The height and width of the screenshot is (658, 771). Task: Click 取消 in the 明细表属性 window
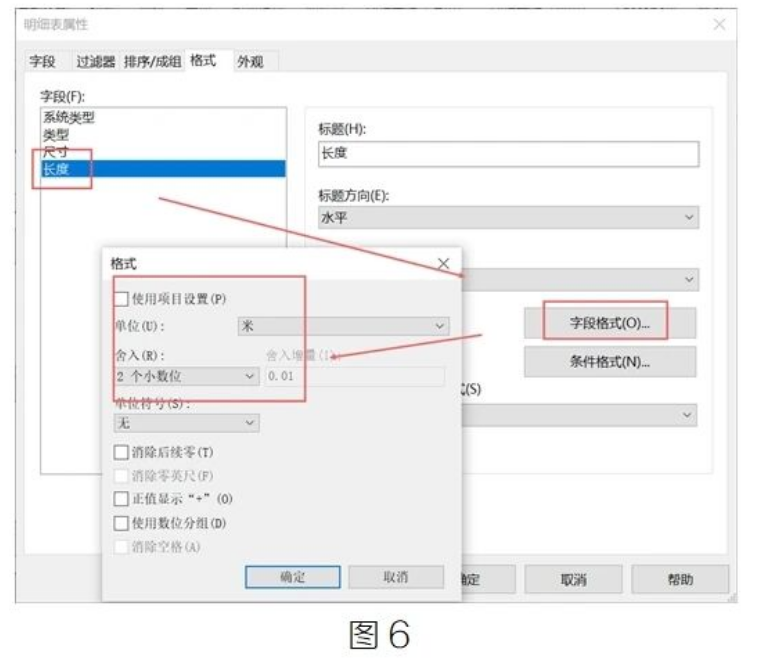point(573,579)
